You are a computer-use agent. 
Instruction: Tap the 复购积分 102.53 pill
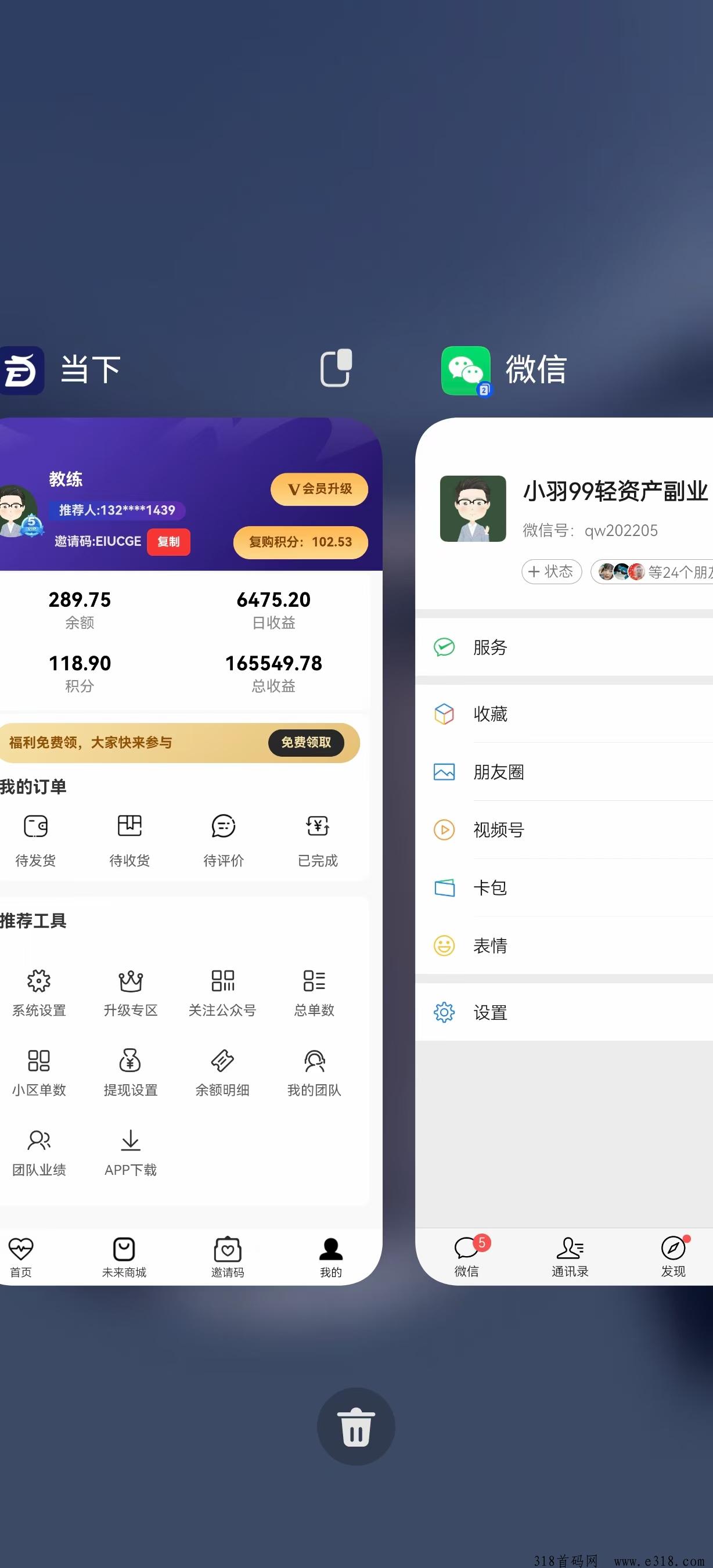[301, 542]
